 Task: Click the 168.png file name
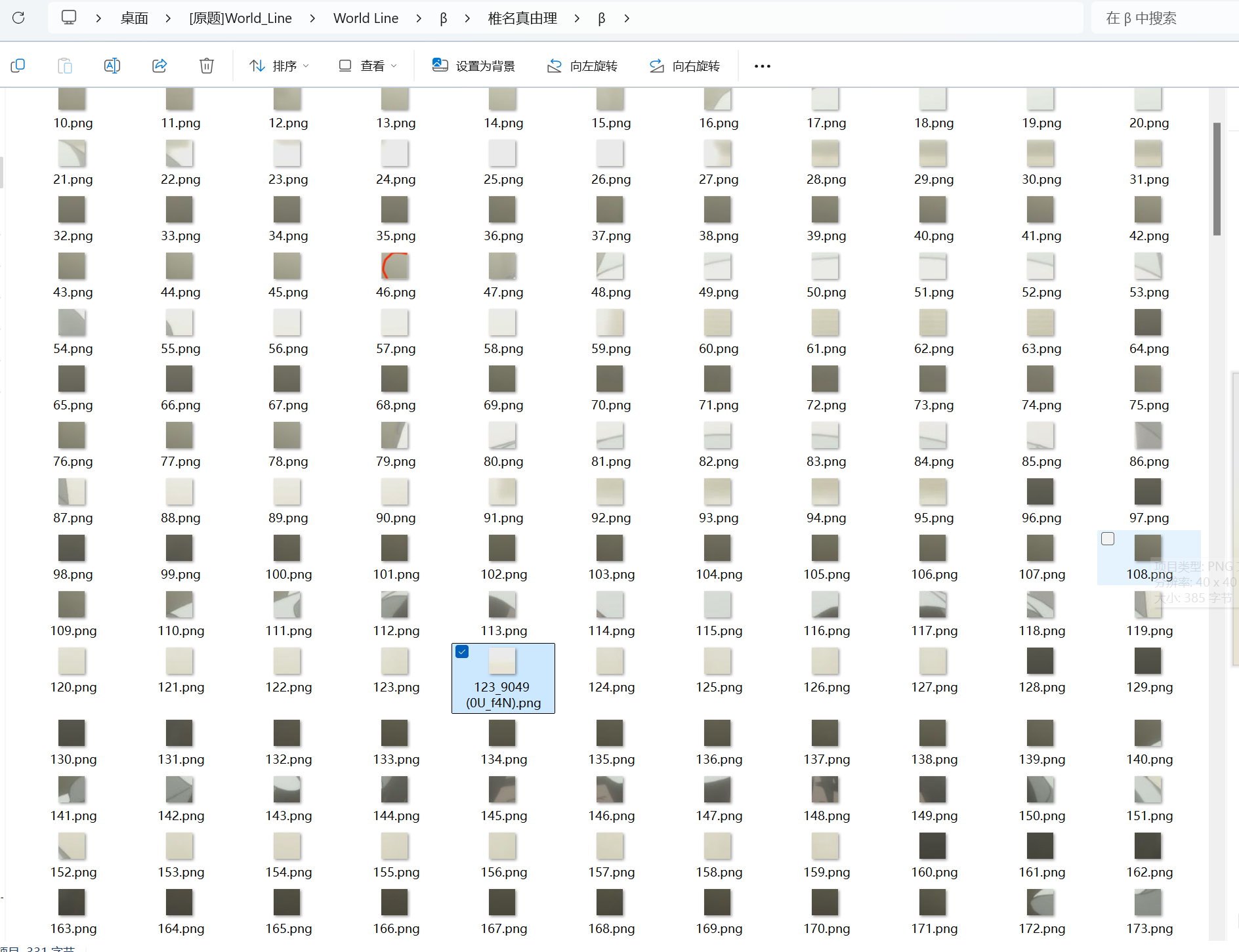click(611, 928)
